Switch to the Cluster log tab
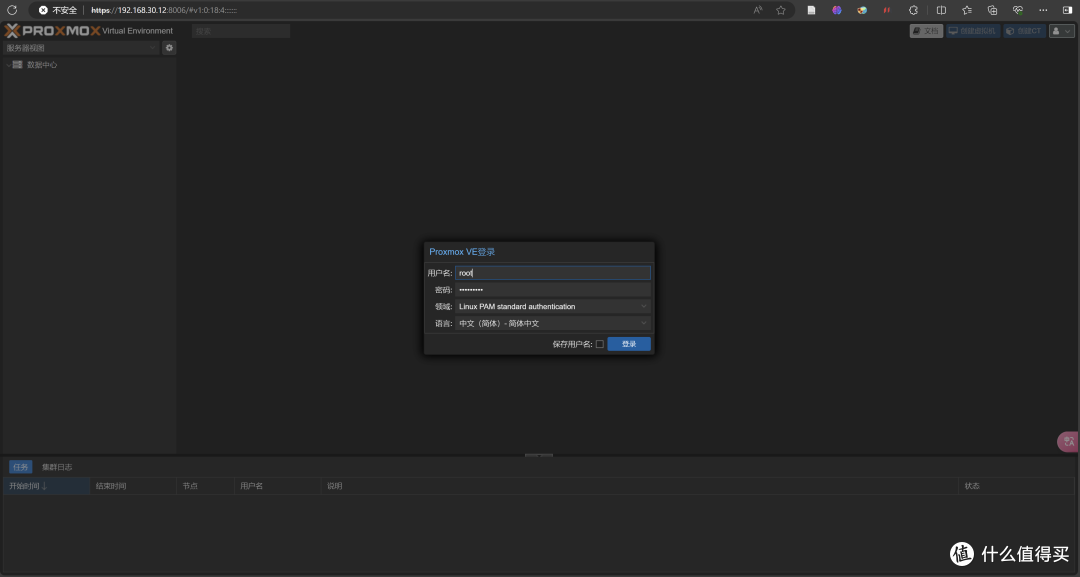 pyautogui.click(x=57, y=467)
